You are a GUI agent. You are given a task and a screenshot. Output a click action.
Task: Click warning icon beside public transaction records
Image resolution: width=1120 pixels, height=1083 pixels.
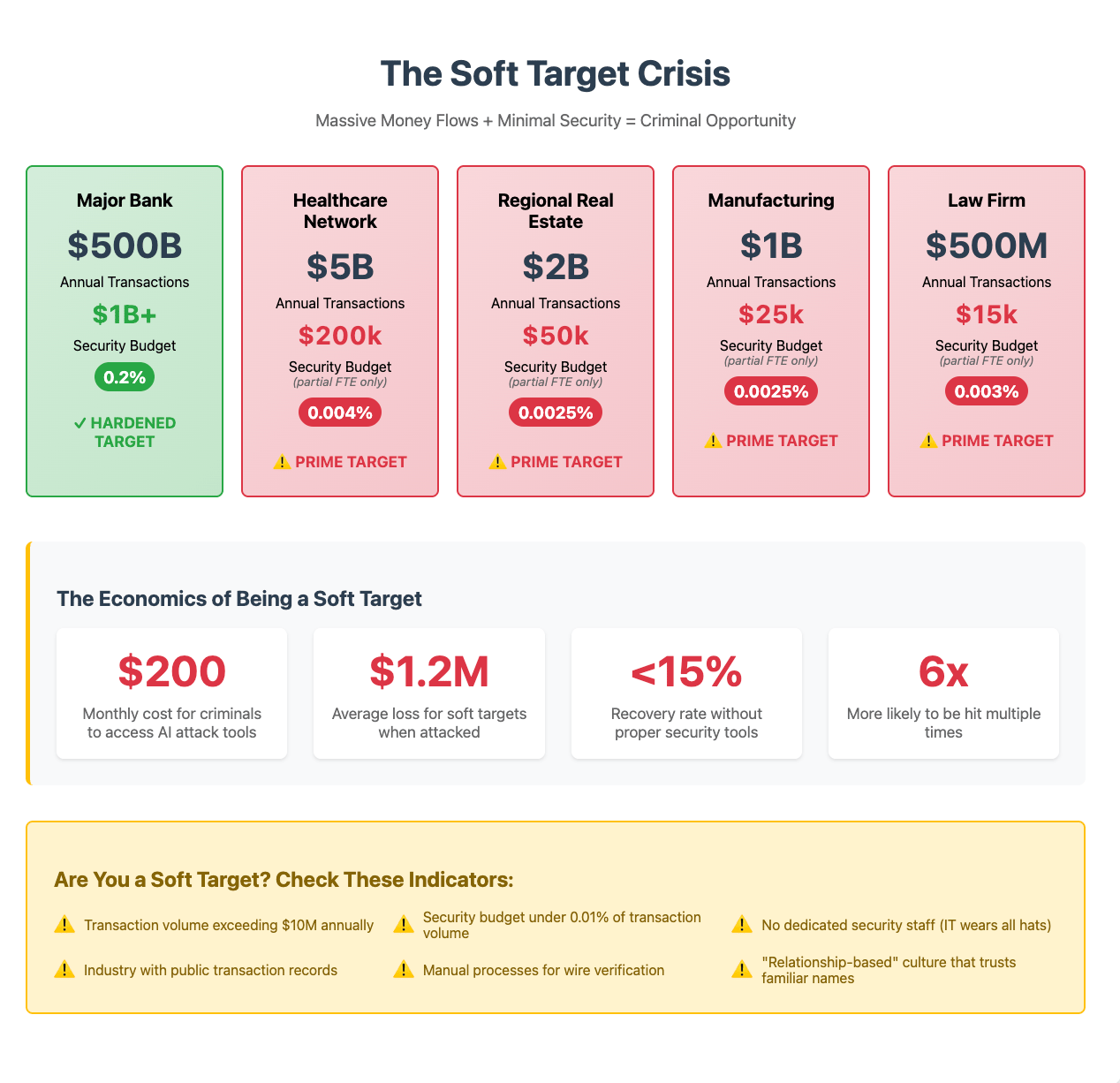point(64,970)
